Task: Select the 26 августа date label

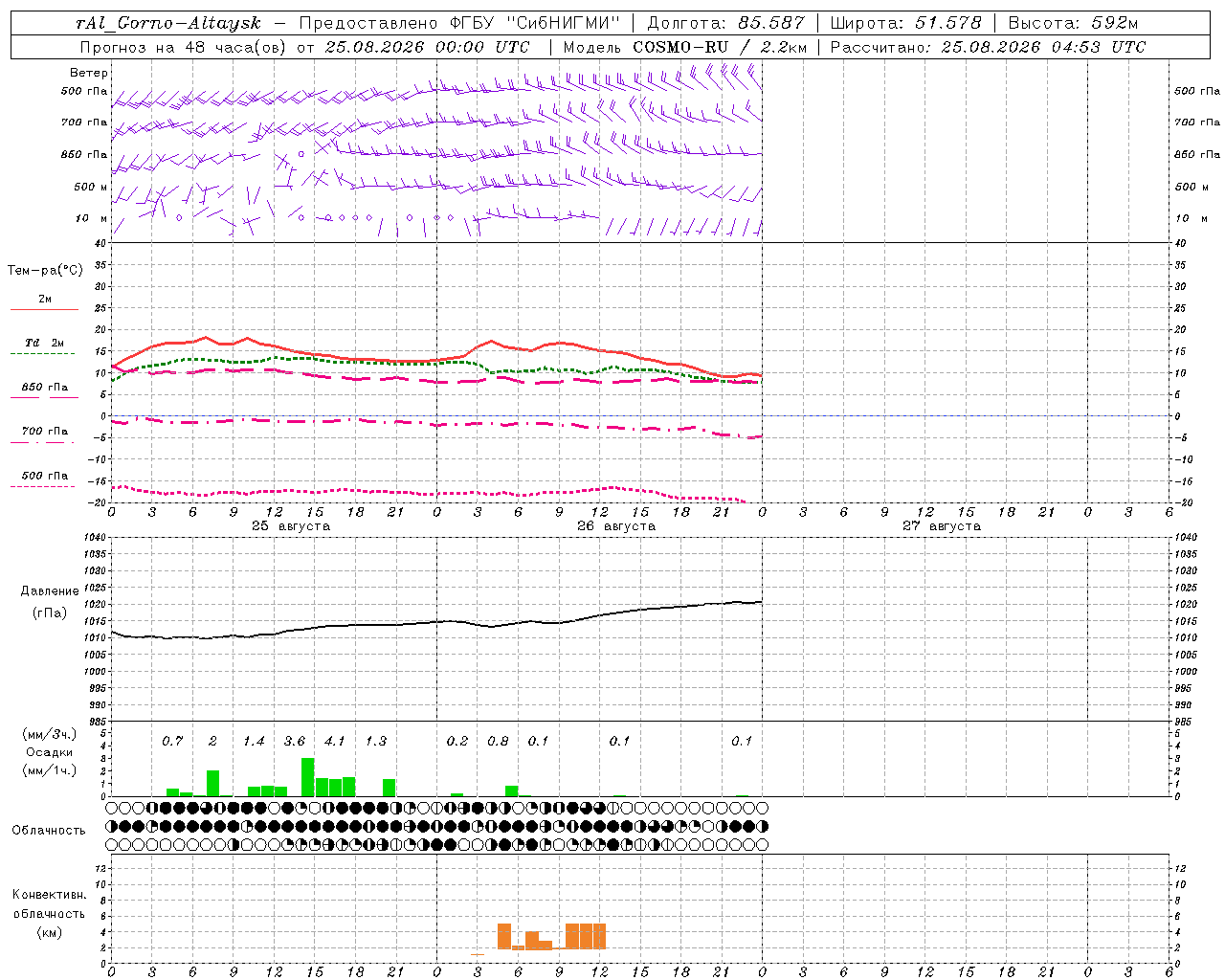Action: (x=616, y=526)
